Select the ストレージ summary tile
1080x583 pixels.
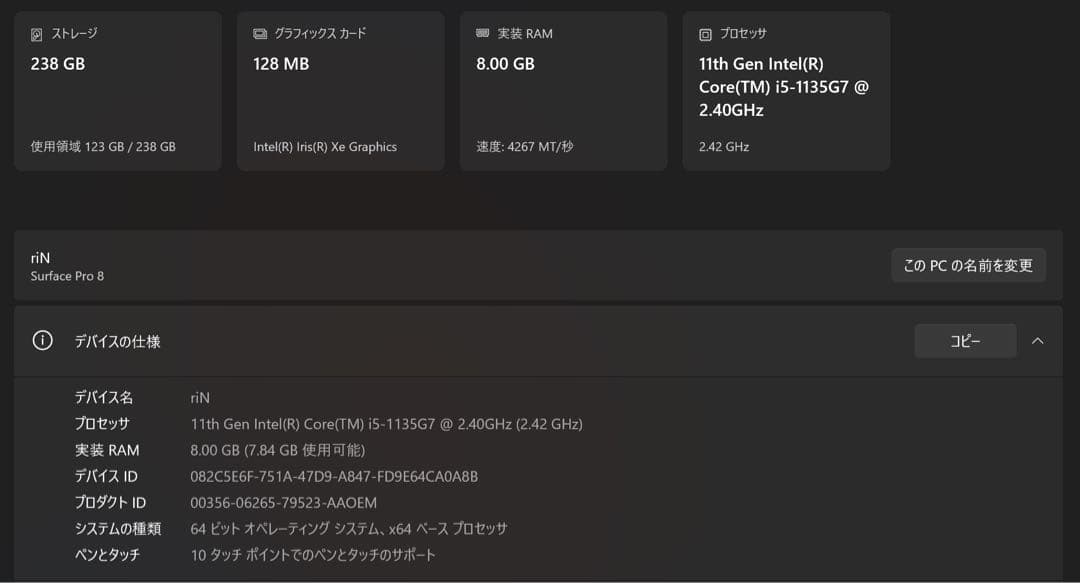[117, 90]
